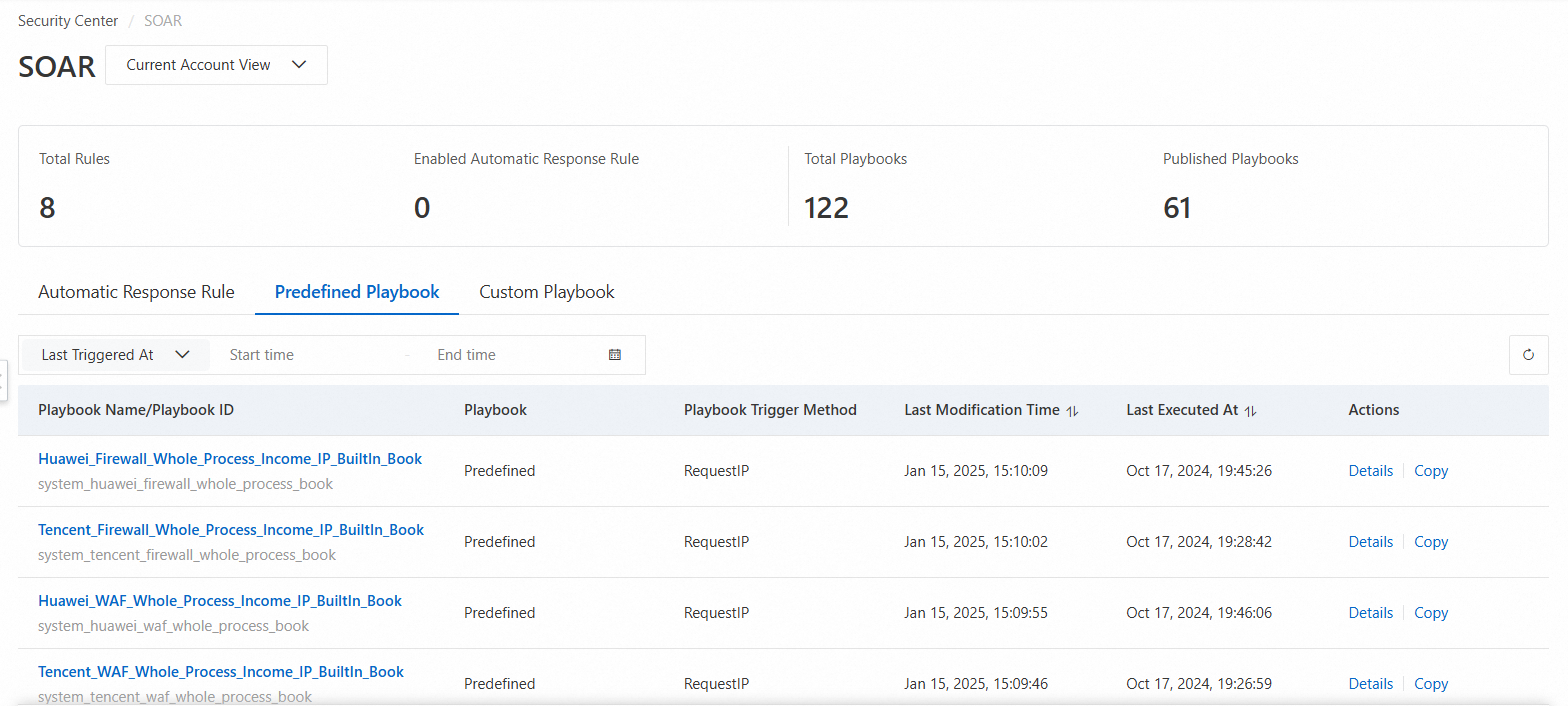Click Total Rules value 8
The height and width of the screenshot is (706, 1568).
47,208
